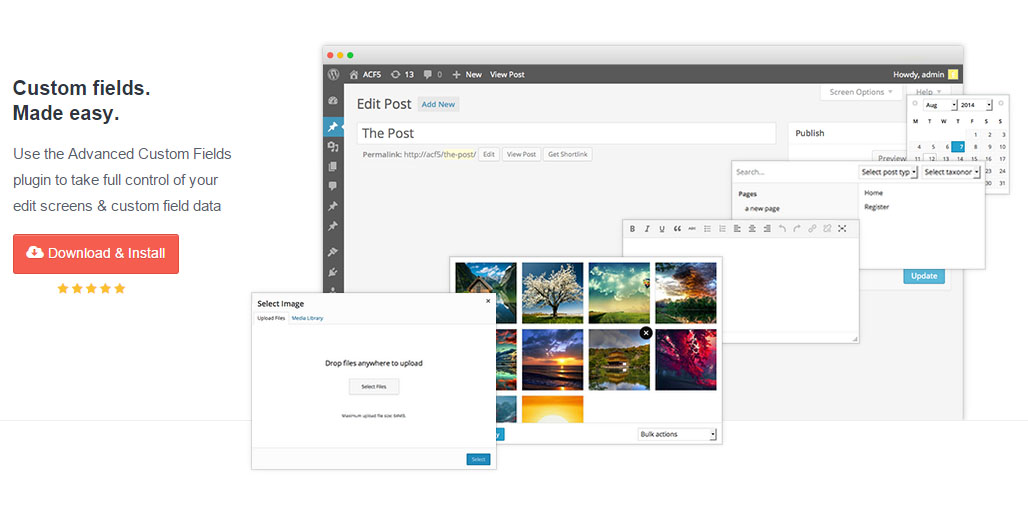Insert a bulleted list
Image resolution: width=1028 pixels, height=522 pixels.
point(707,228)
